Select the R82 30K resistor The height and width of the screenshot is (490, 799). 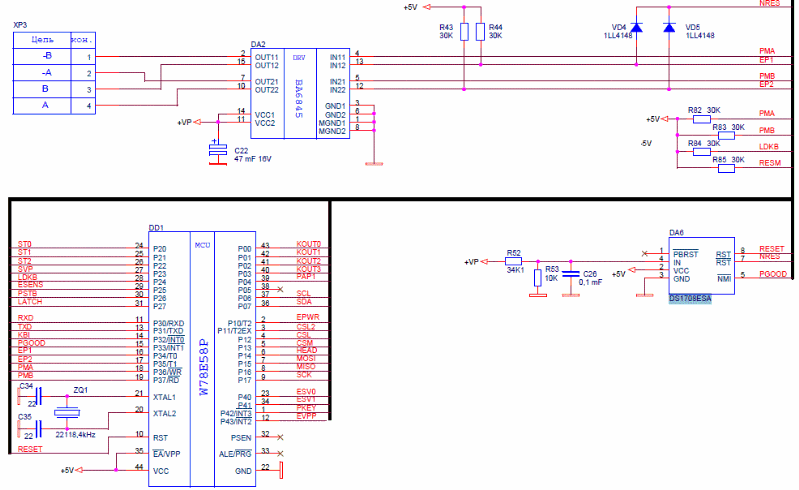695,118
